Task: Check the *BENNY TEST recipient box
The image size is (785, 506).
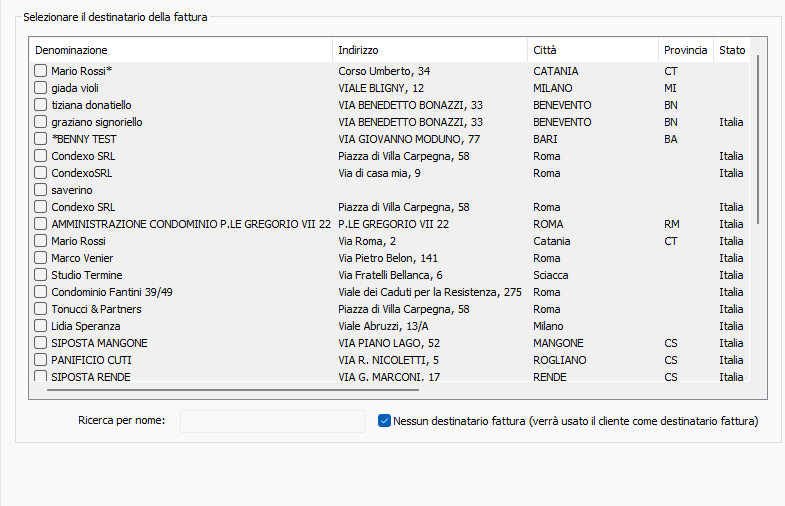Action: click(41, 139)
